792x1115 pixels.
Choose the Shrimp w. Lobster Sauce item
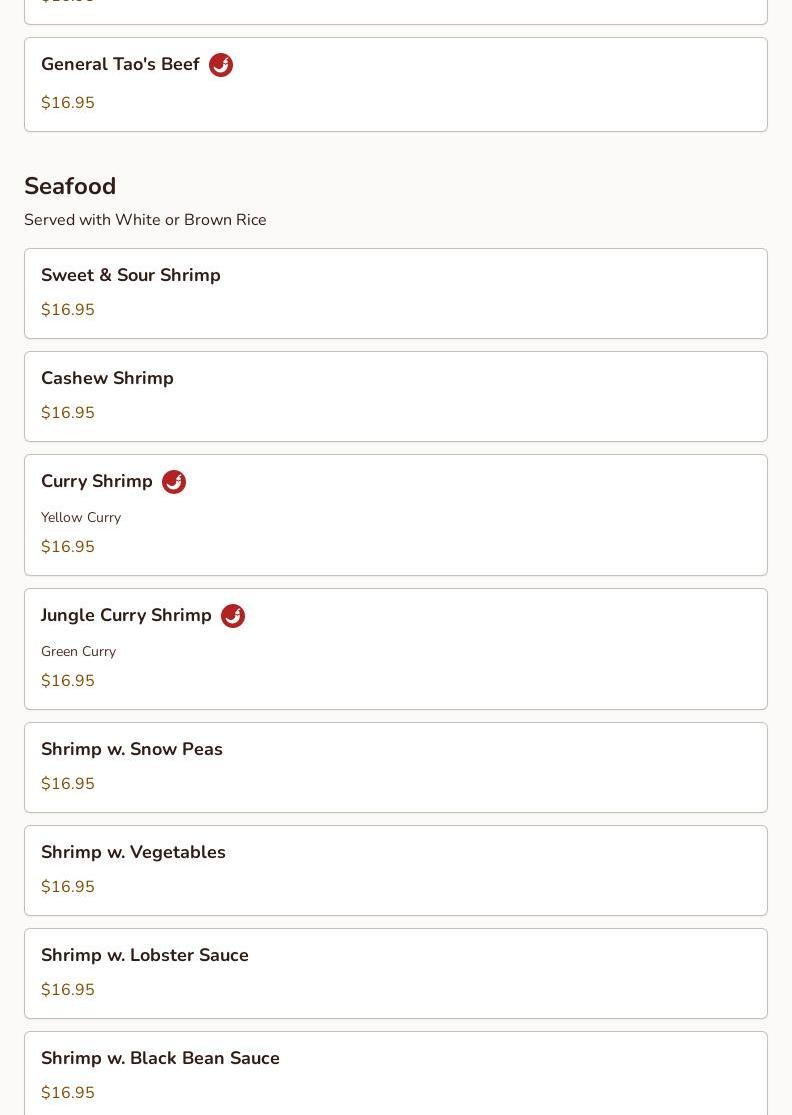[145, 956]
